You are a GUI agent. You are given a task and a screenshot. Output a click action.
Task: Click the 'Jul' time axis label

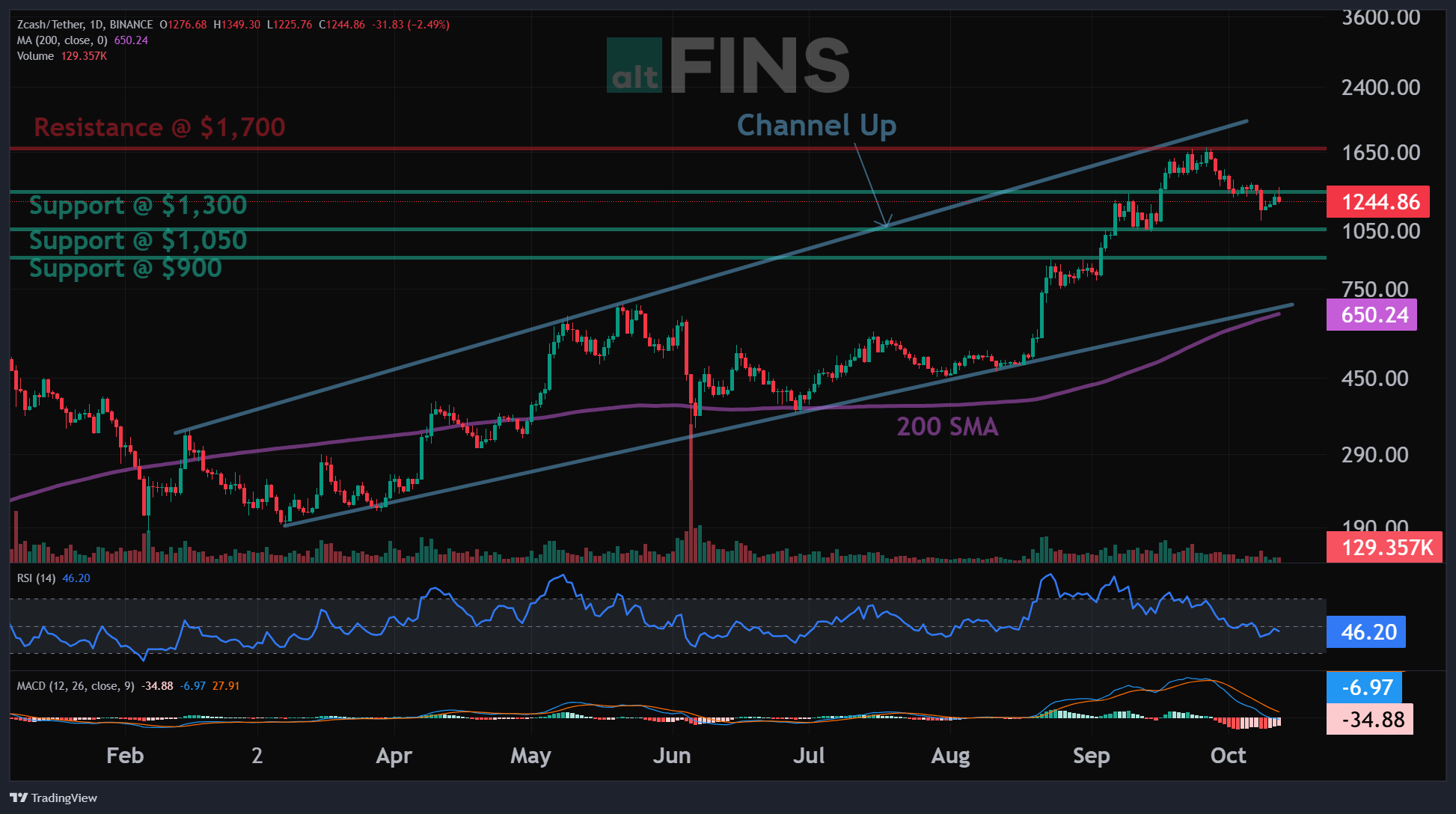[x=809, y=756]
